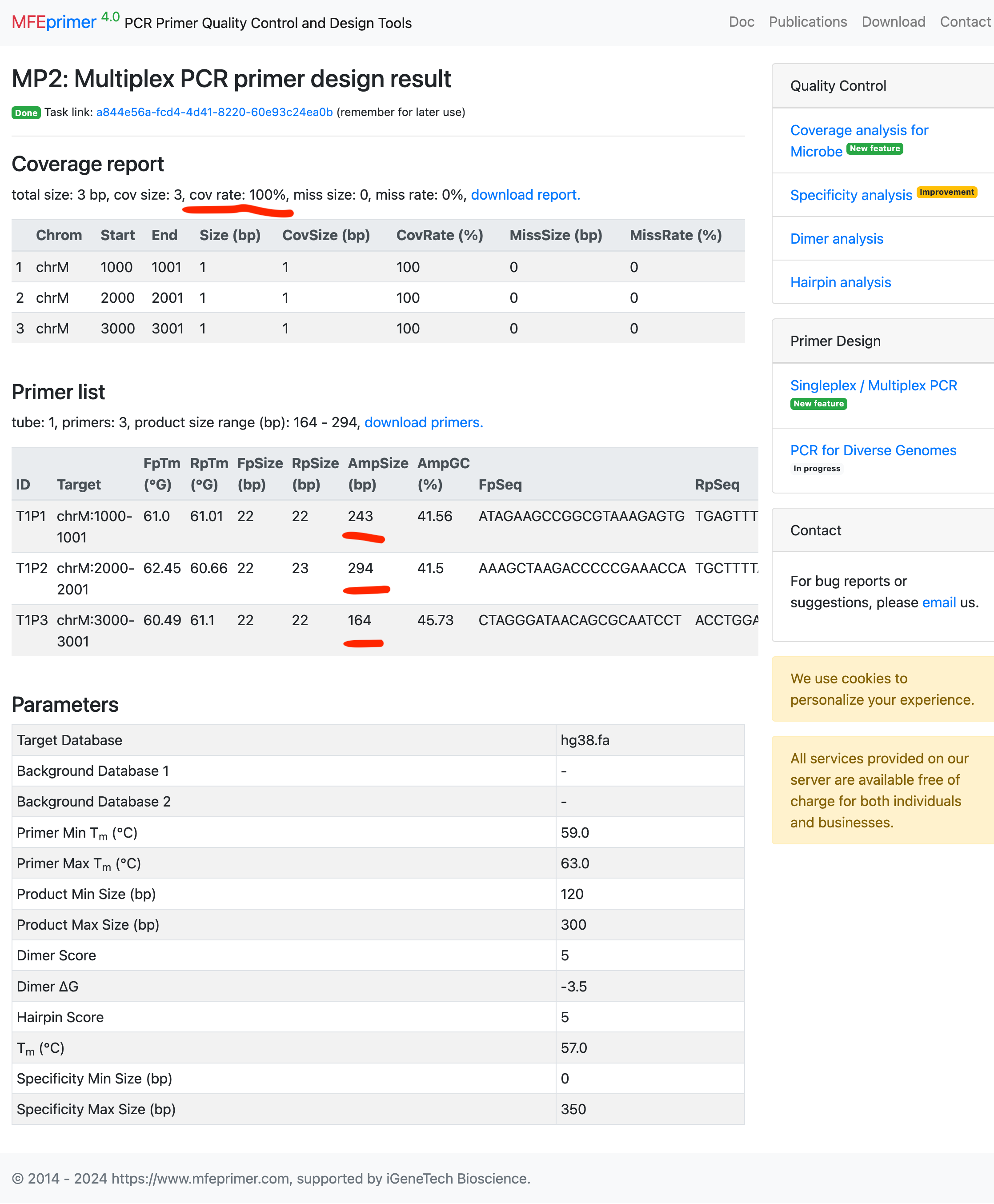Screen dimensions: 994x1204
Task: Click the green Done status badge
Action: point(26,113)
